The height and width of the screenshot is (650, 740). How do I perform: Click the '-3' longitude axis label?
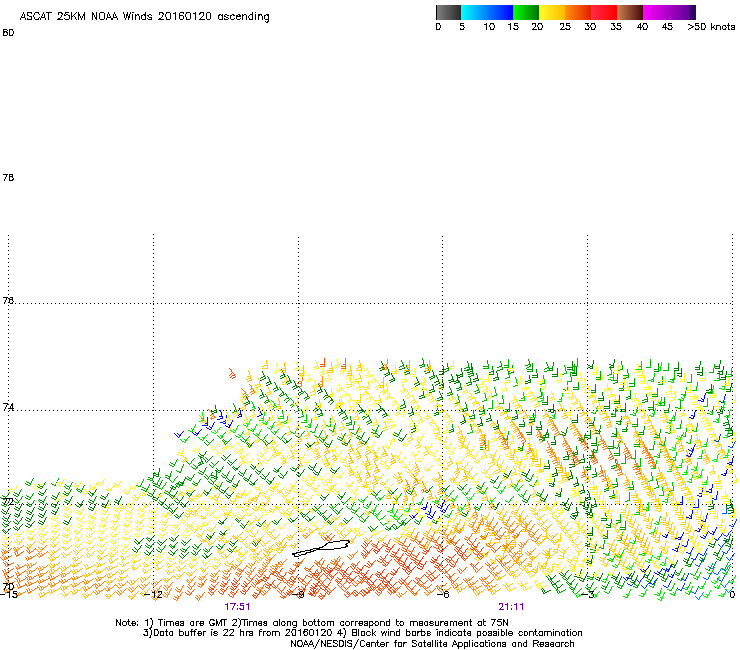pyautogui.click(x=587, y=594)
